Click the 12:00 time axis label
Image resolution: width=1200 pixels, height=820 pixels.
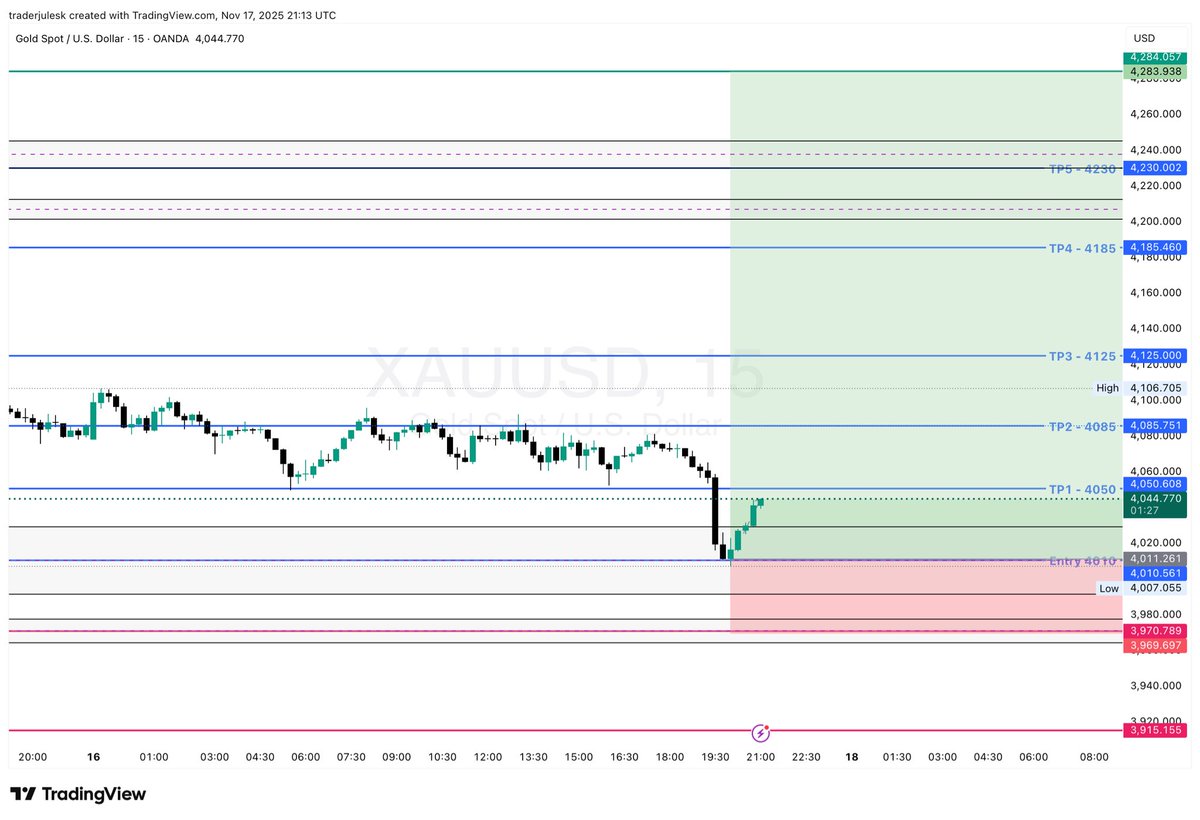[487, 757]
